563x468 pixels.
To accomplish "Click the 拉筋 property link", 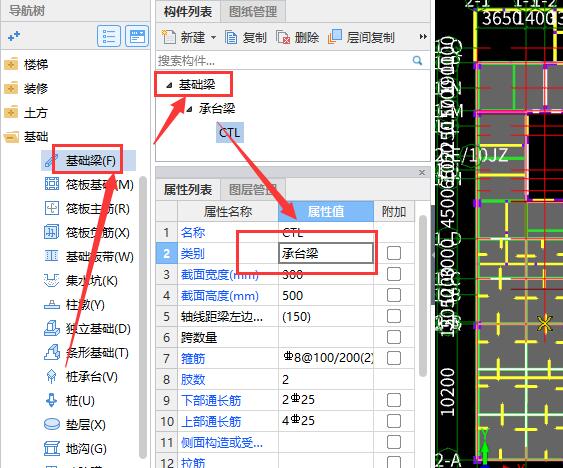I will 193,463.
